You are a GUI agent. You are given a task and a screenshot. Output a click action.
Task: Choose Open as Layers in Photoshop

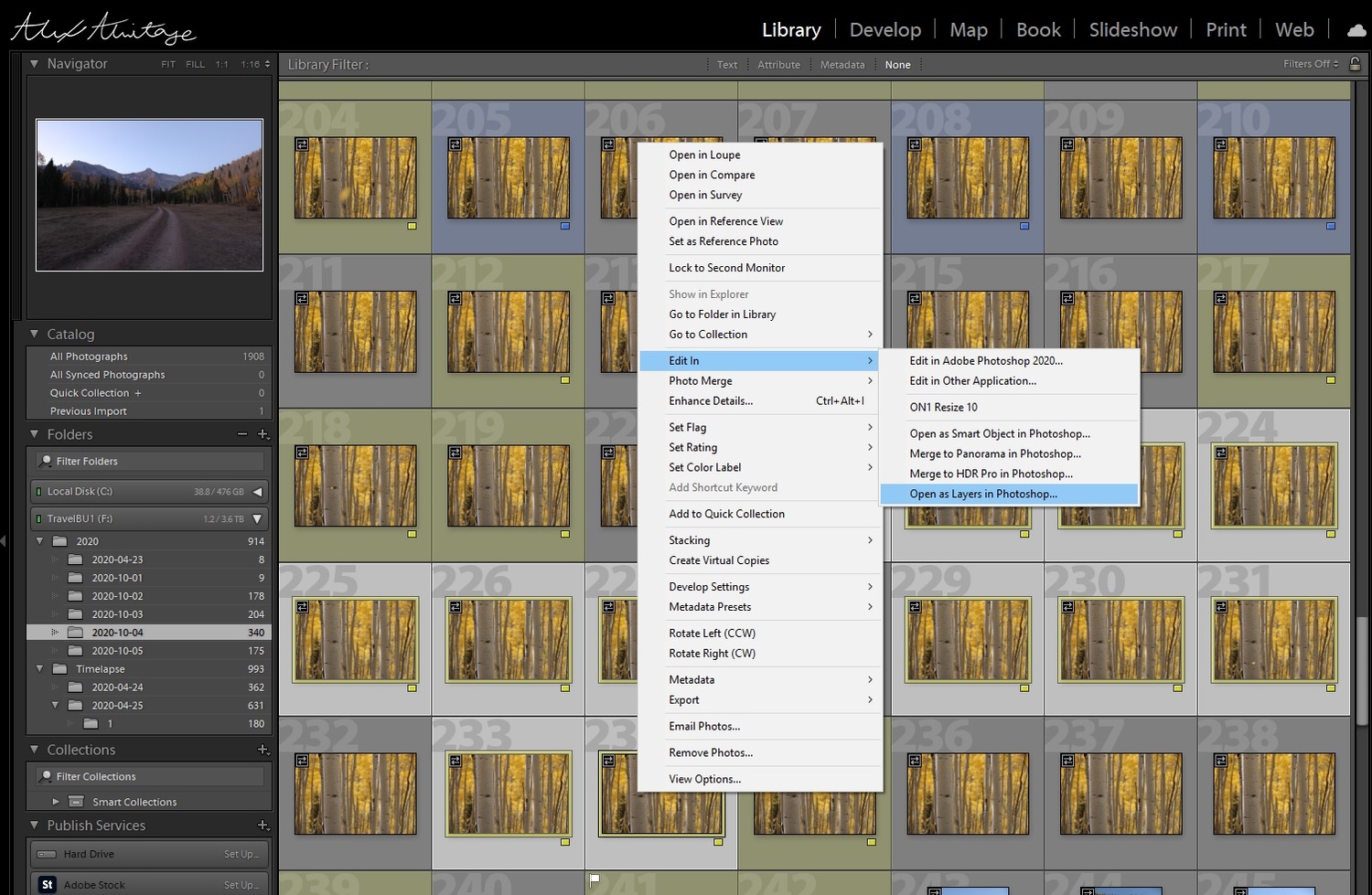click(x=983, y=494)
